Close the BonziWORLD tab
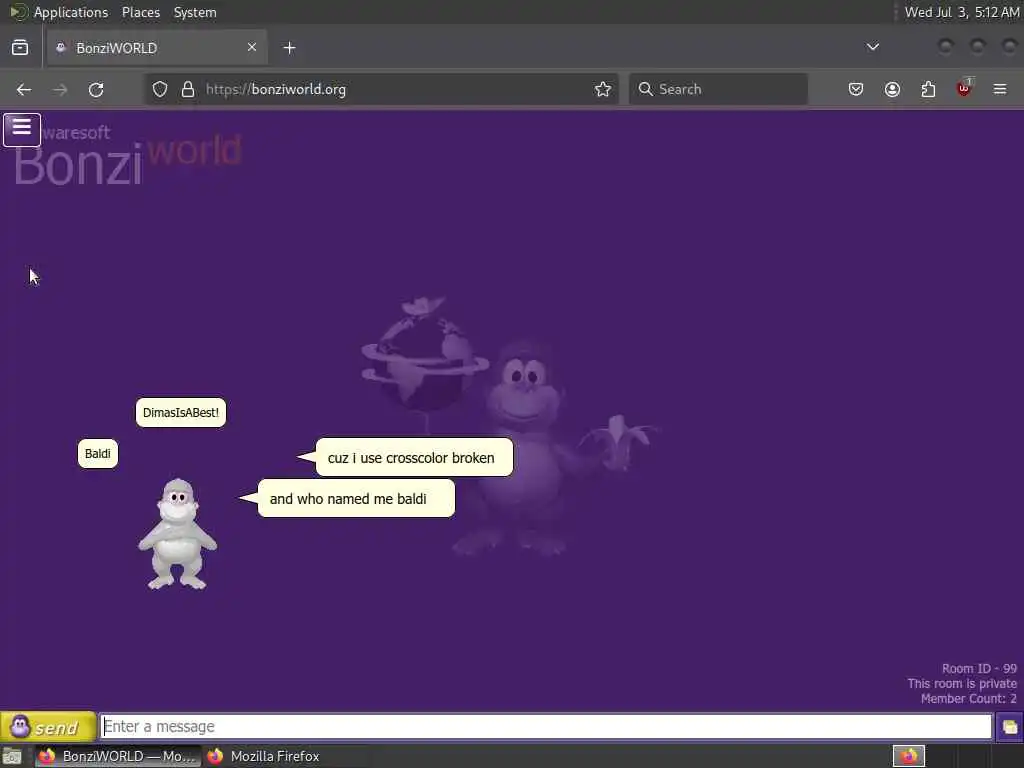This screenshot has width=1024, height=768. [252, 47]
